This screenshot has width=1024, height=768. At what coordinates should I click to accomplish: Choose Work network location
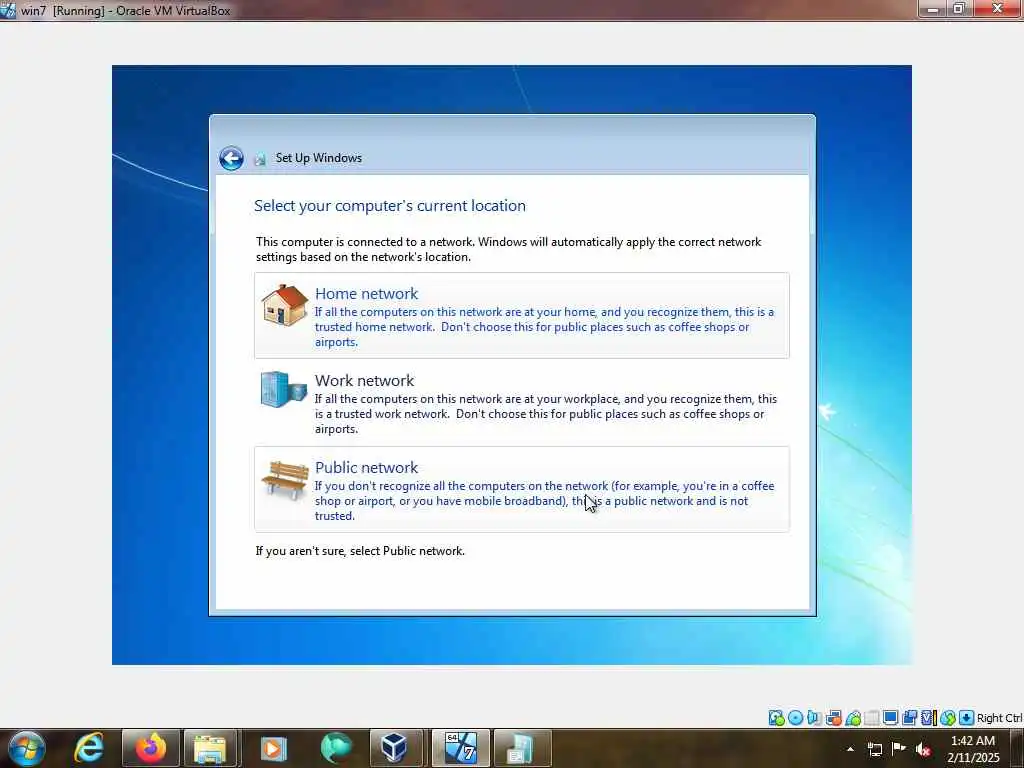(x=522, y=402)
